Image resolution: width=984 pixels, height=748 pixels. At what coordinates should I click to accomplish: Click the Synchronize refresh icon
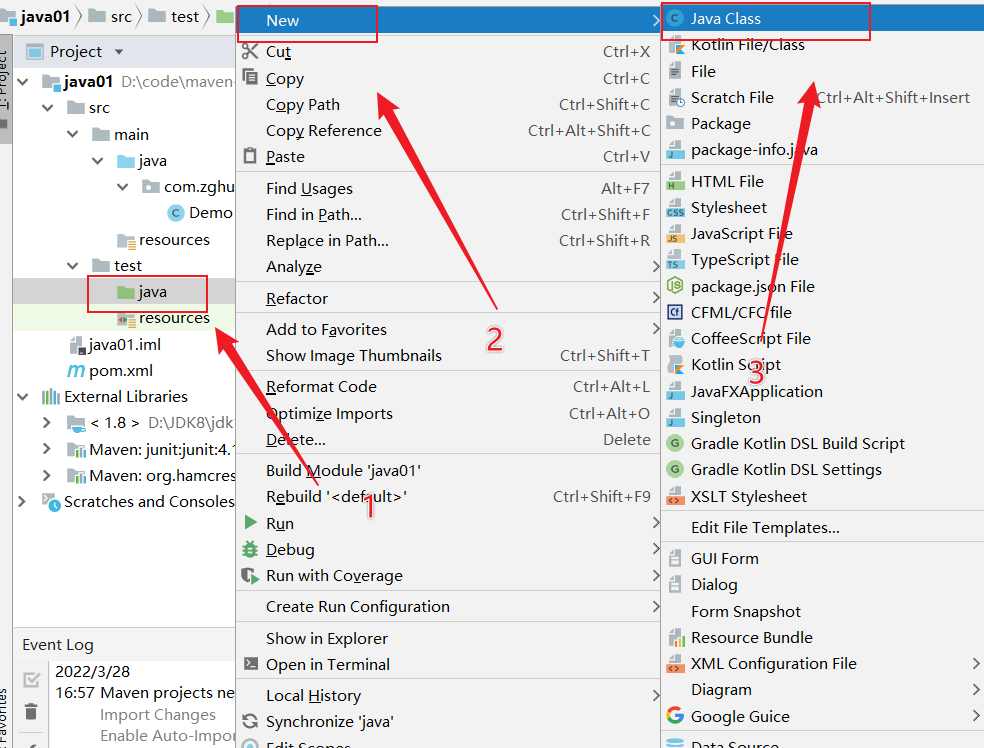coord(250,722)
